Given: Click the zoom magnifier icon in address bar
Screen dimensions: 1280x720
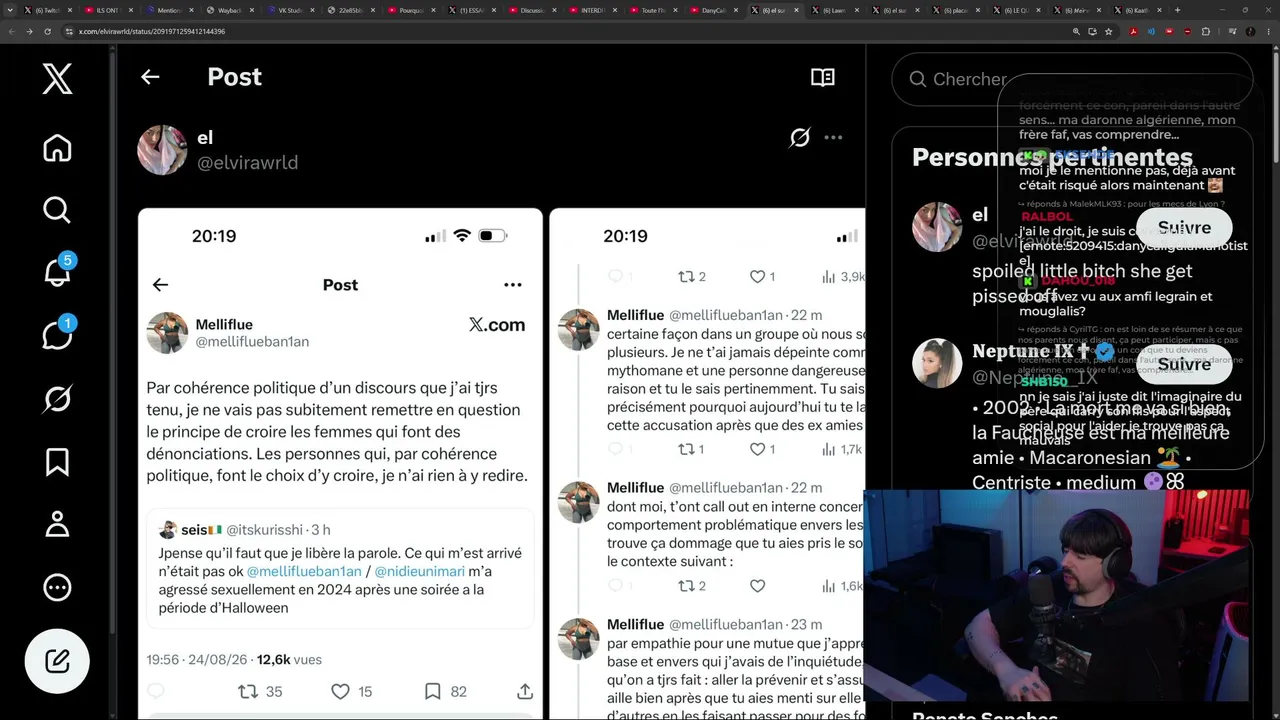Looking at the screenshot, I should (x=1076, y=31).
